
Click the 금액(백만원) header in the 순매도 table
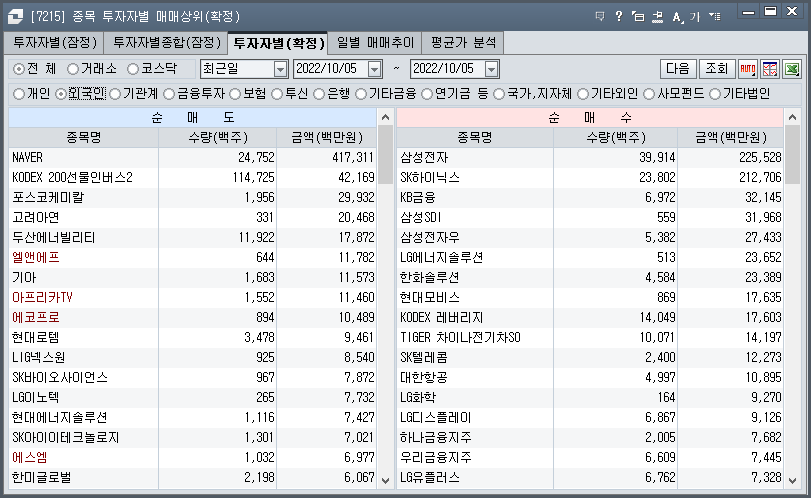point(327,138)
